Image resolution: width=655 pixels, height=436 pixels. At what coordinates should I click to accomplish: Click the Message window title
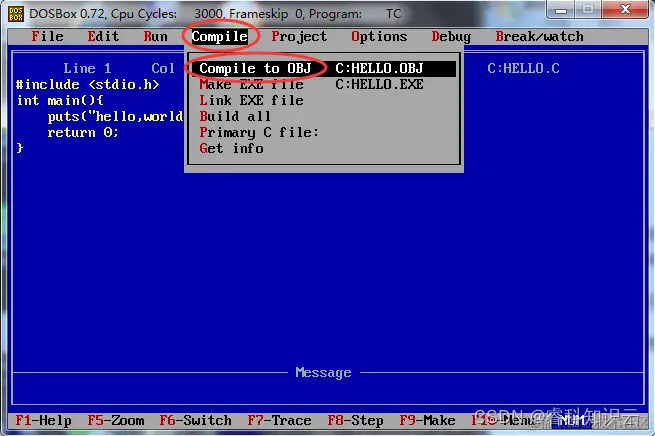(323, 372)
